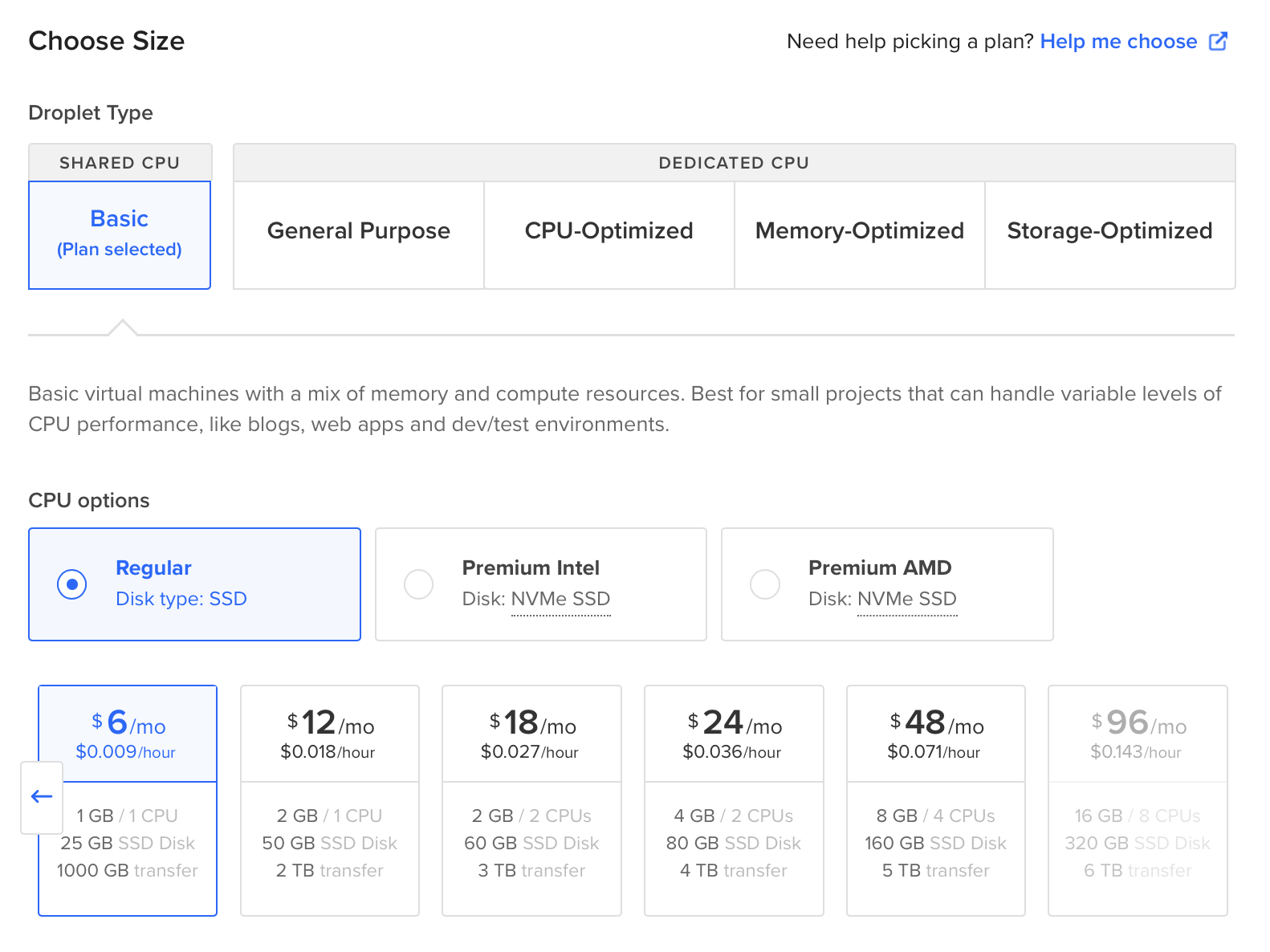Pick the Memory-Optimized droplet type

point(859,231)
